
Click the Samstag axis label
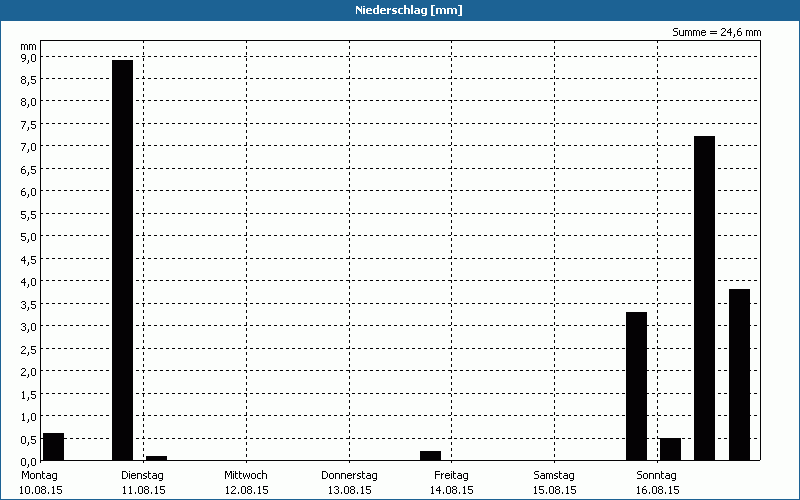coord(554,475)
